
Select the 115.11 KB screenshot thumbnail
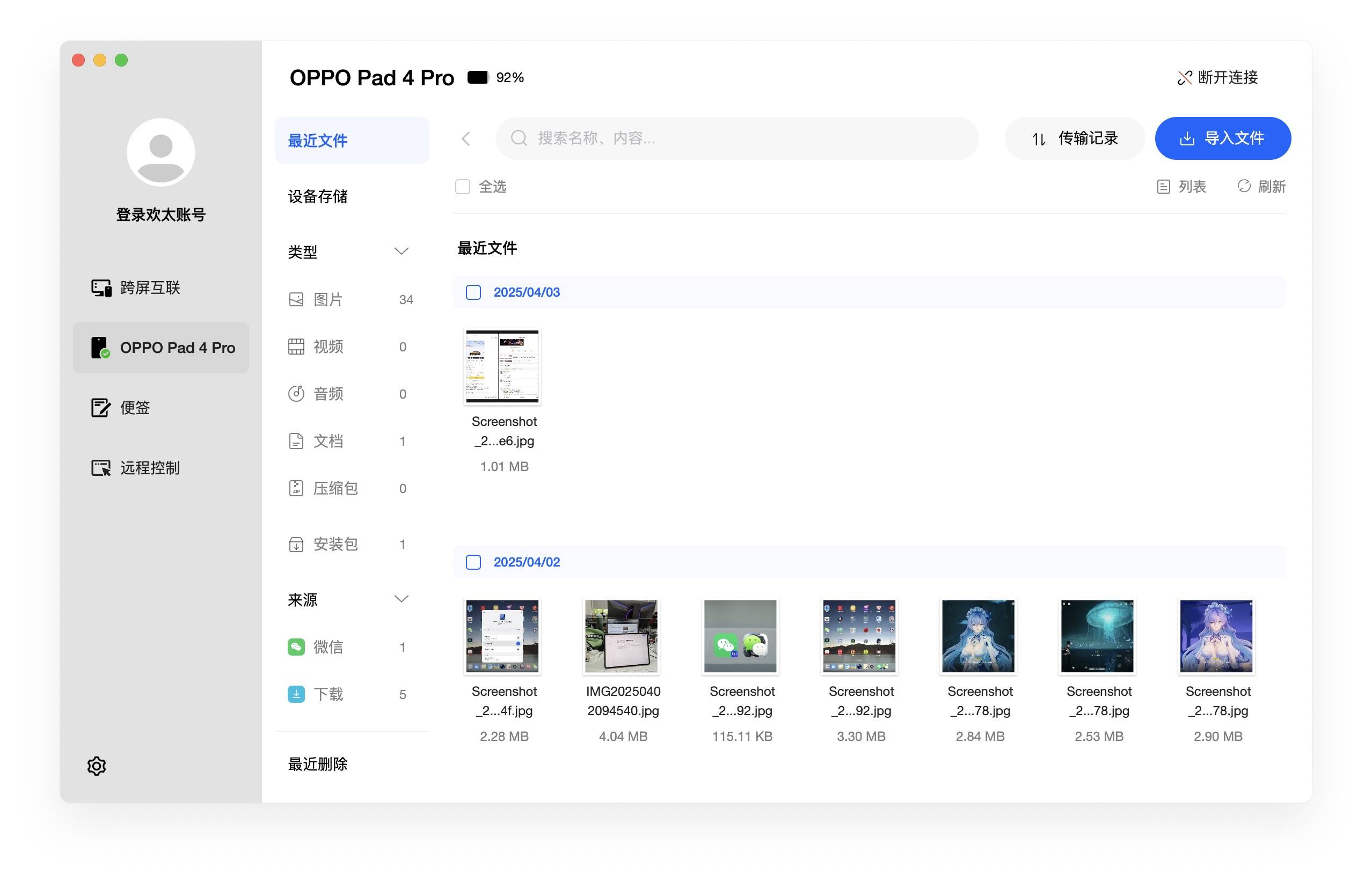(x=740, y=636)
